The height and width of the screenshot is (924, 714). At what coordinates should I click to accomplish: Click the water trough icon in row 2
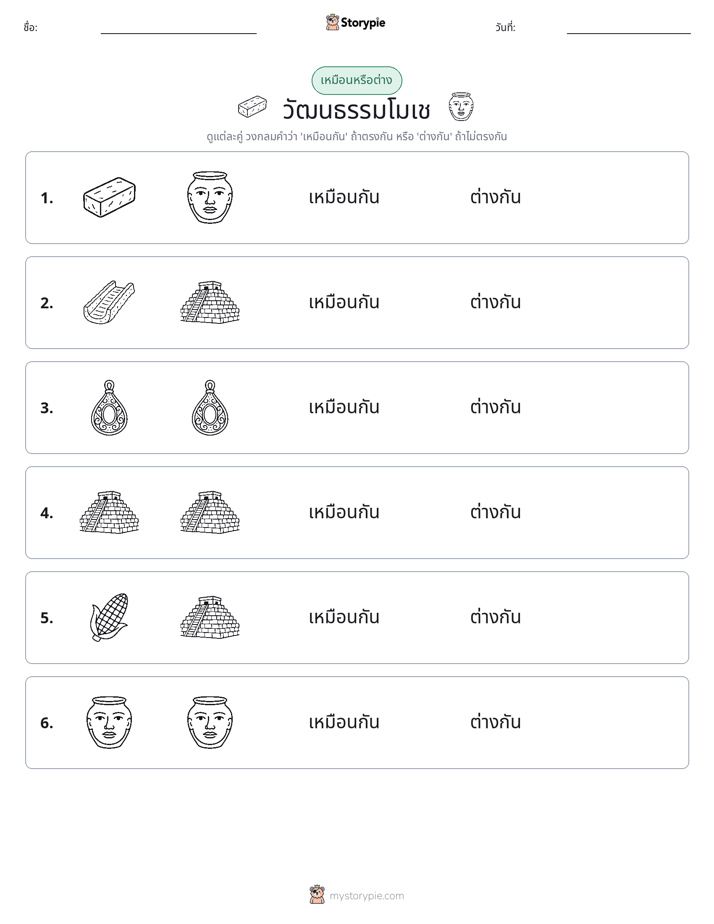pyautogui.click(x=109, y=302)
